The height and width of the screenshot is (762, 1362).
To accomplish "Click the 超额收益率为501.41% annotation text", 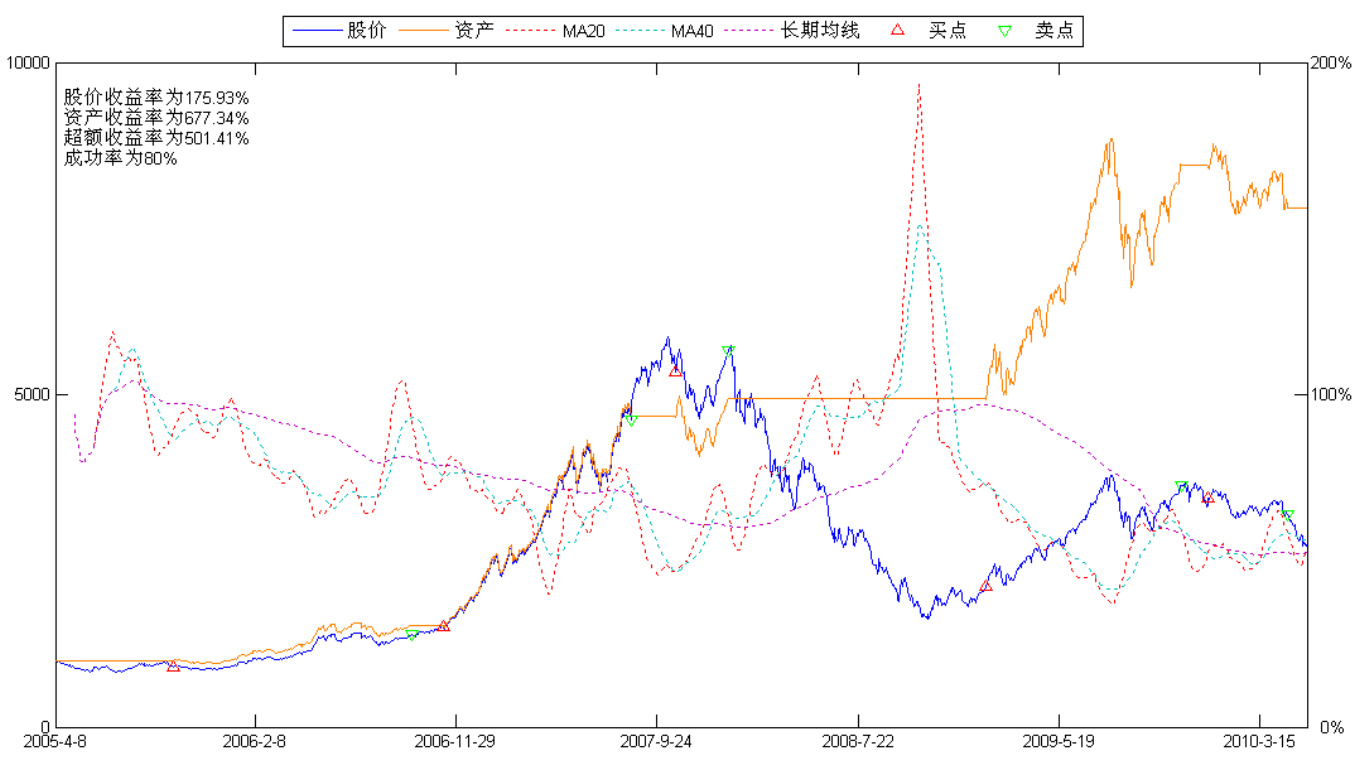I will pos(156,138).
